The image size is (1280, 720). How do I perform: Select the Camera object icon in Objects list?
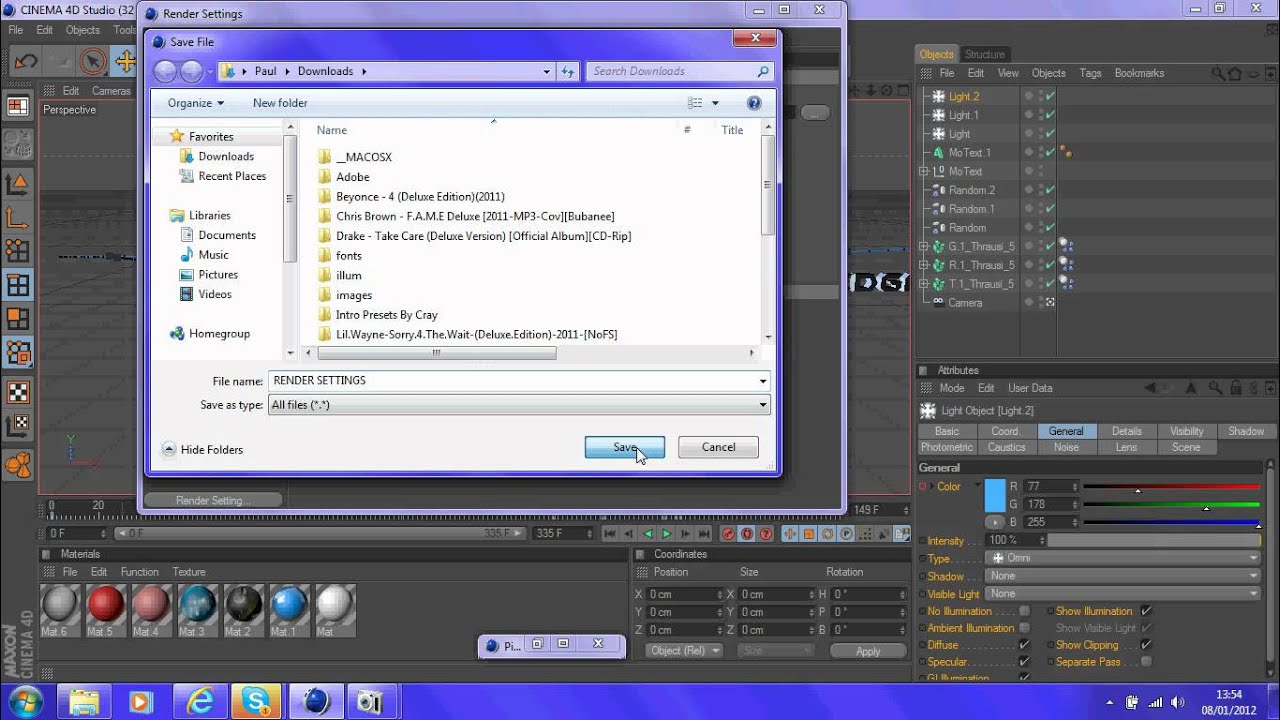(x=938, y=303)
